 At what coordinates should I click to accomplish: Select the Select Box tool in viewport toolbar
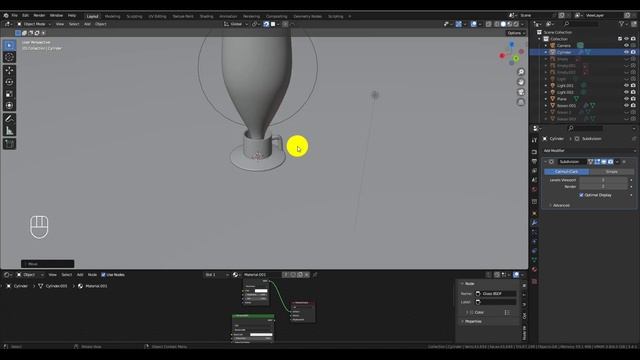click(9, 45)
